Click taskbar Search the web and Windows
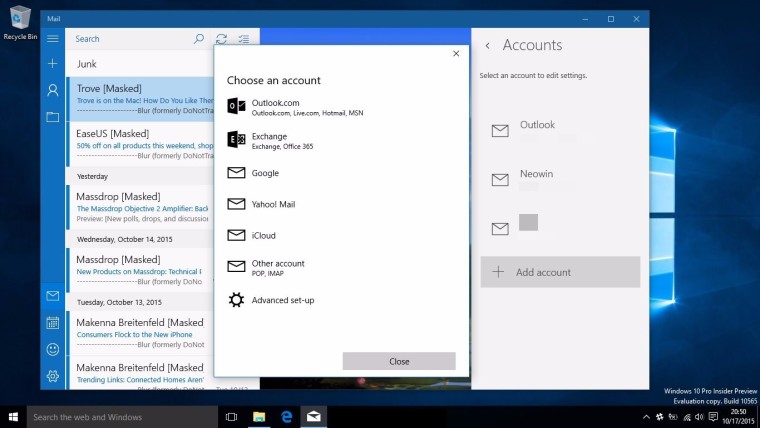 pos(122,417)
